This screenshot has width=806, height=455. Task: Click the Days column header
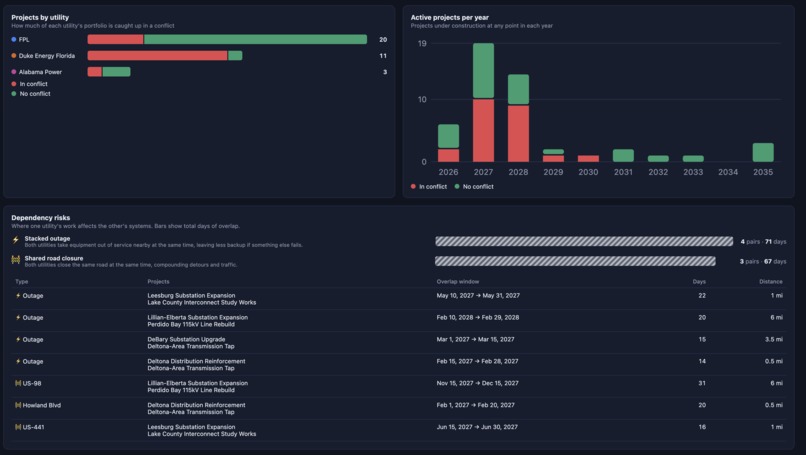pos(699,282)
